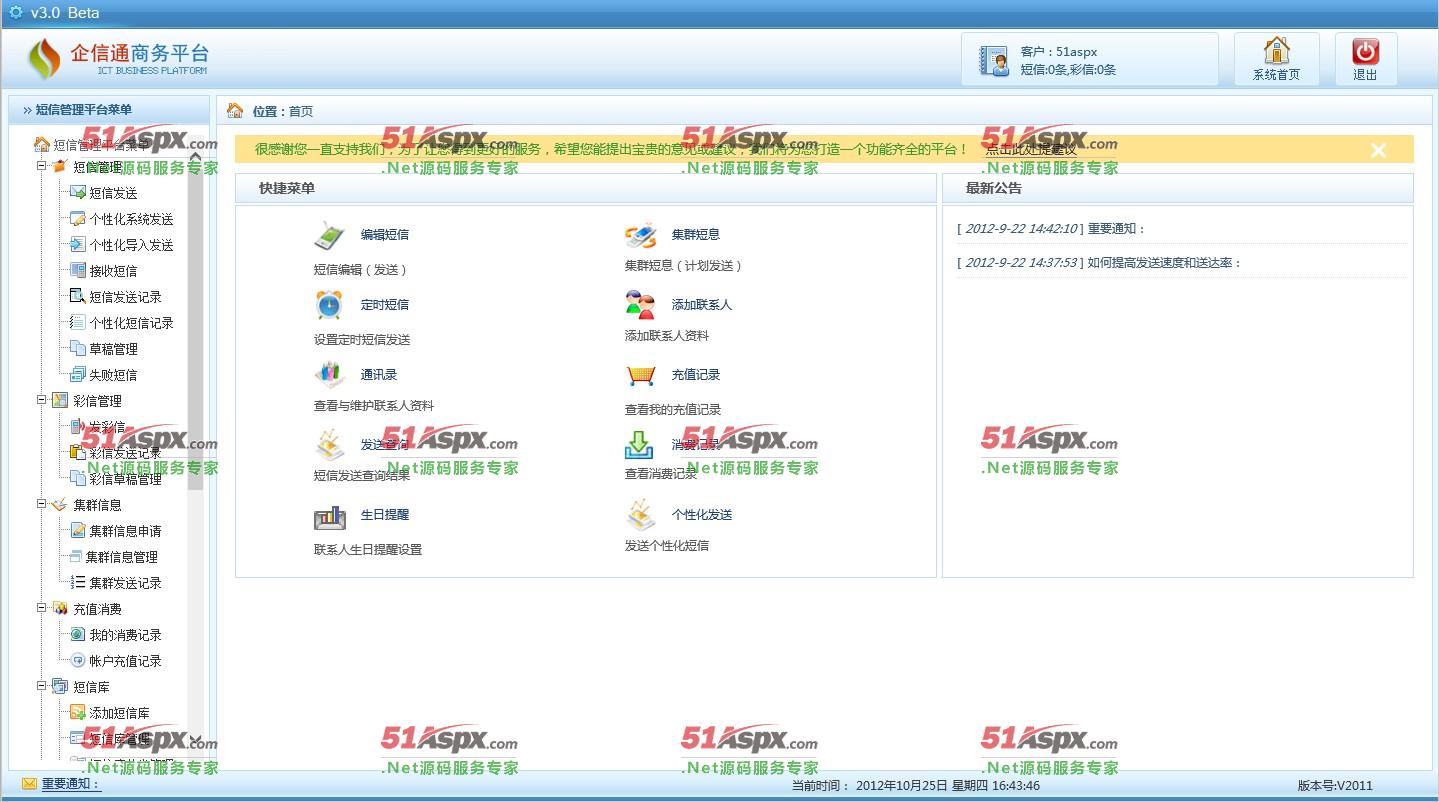Open 集群短息 quick menu link
Image resolution: width=1439 pixels, height=802 pixels.
pos(696,235)
